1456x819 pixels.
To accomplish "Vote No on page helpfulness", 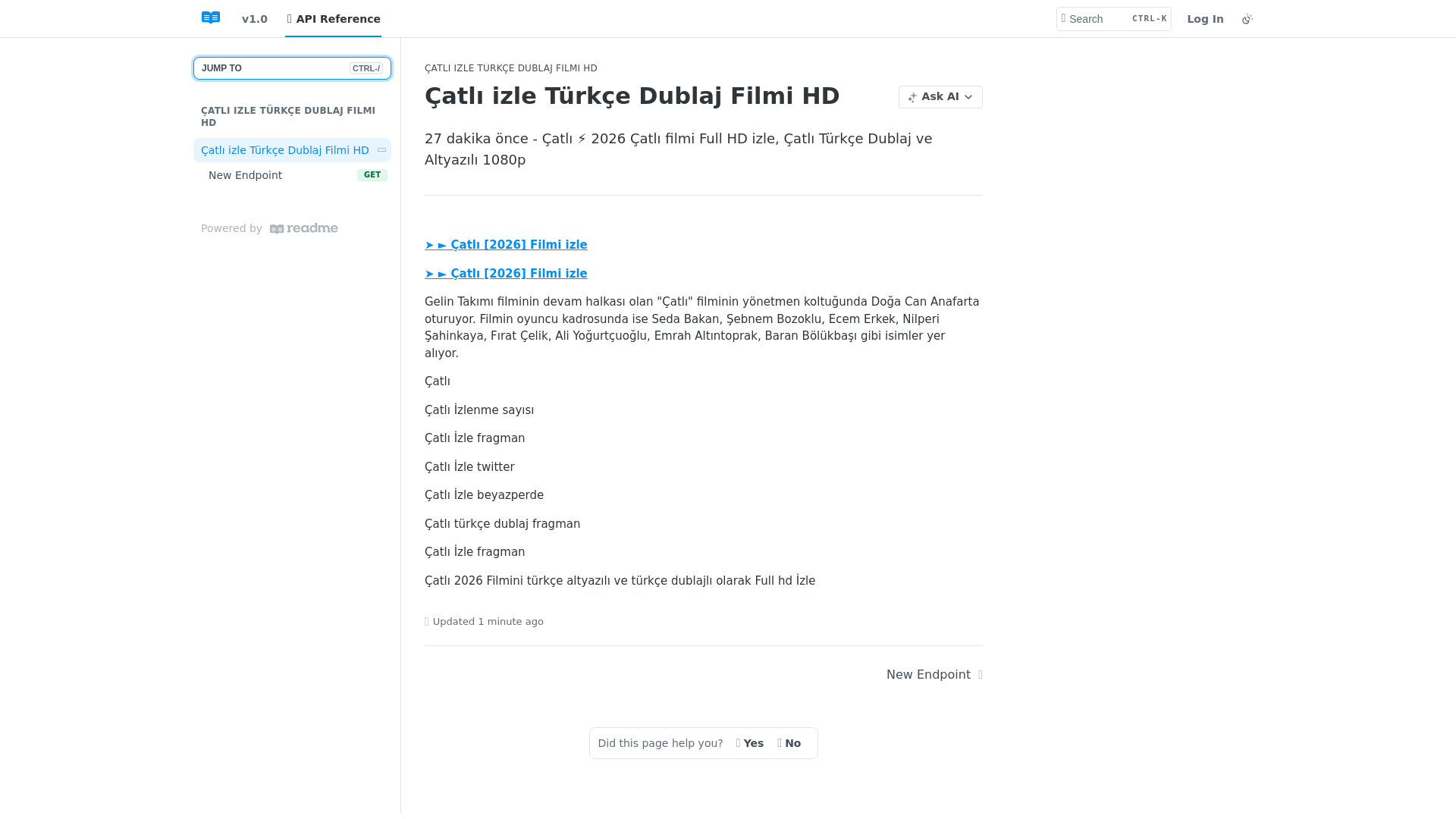I will pos(789,743).
